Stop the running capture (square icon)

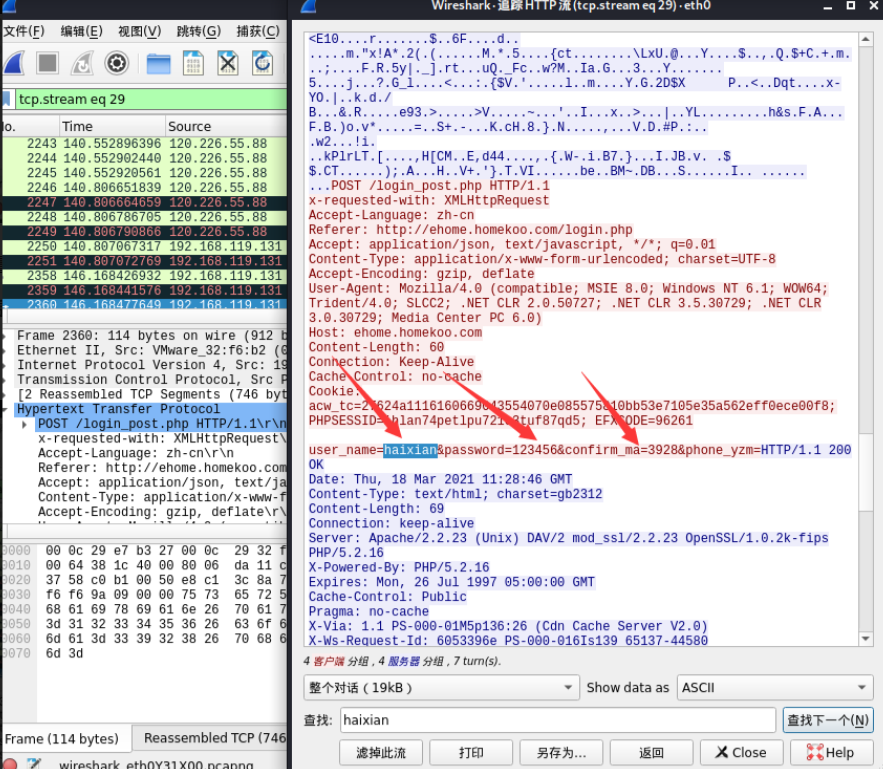[x=47, y=63]
